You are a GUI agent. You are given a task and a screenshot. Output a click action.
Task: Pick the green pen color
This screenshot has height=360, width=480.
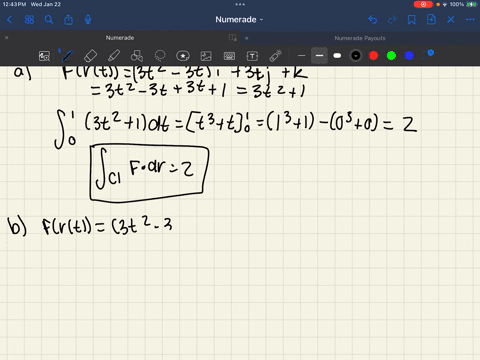391,56
